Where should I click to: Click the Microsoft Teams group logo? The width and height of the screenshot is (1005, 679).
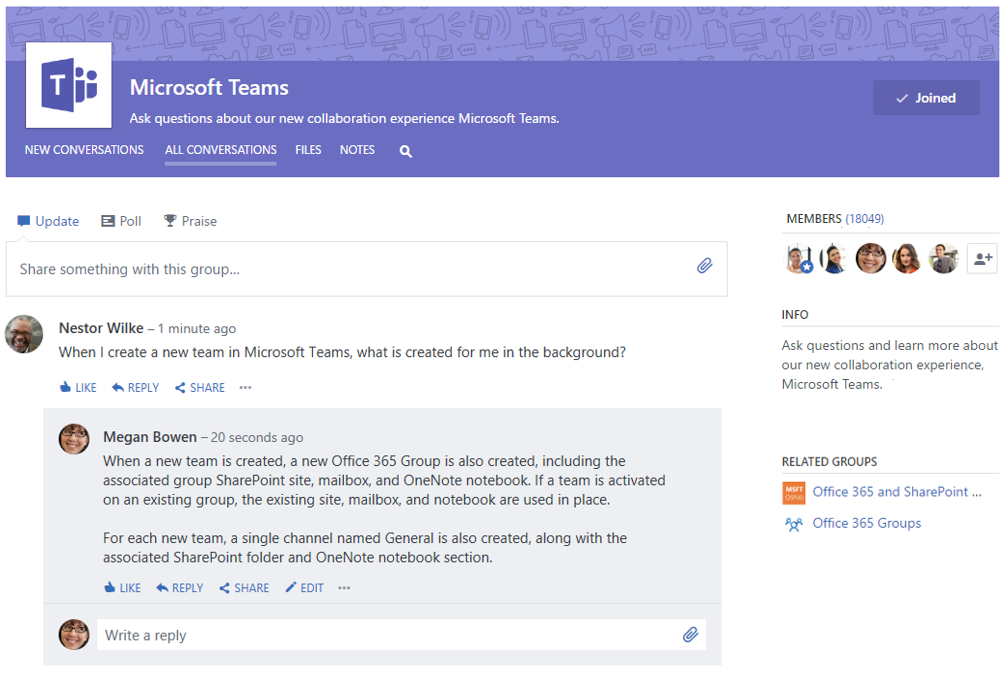click(69, 85)
